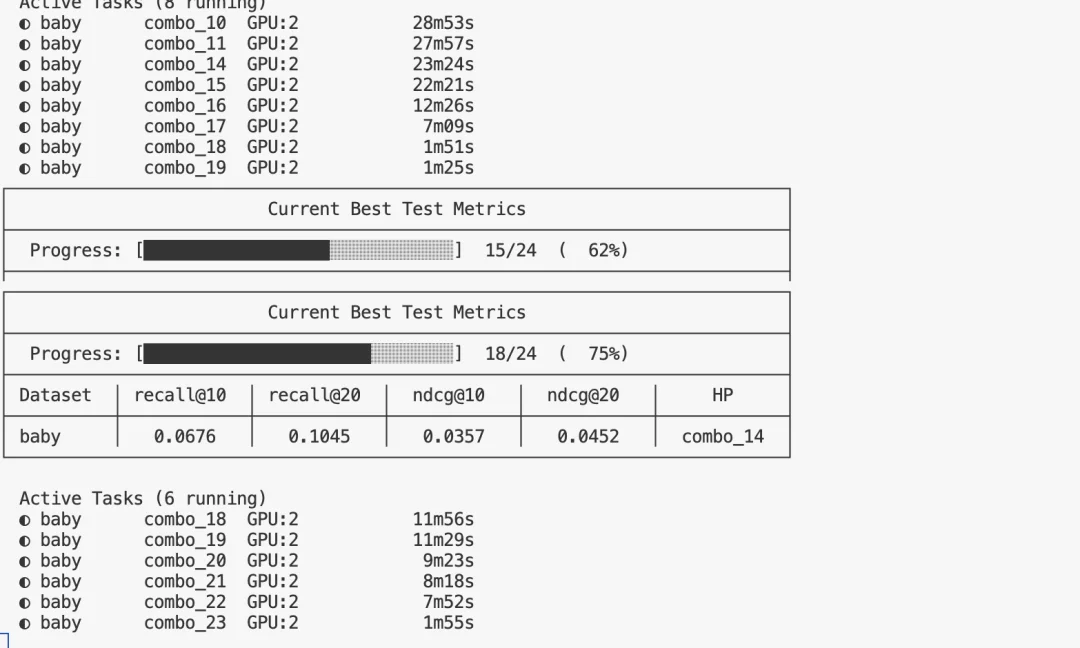This screenshot has height=648, width=1080.
Task: Select the recall@20 column header
Action: pos(314,395)
